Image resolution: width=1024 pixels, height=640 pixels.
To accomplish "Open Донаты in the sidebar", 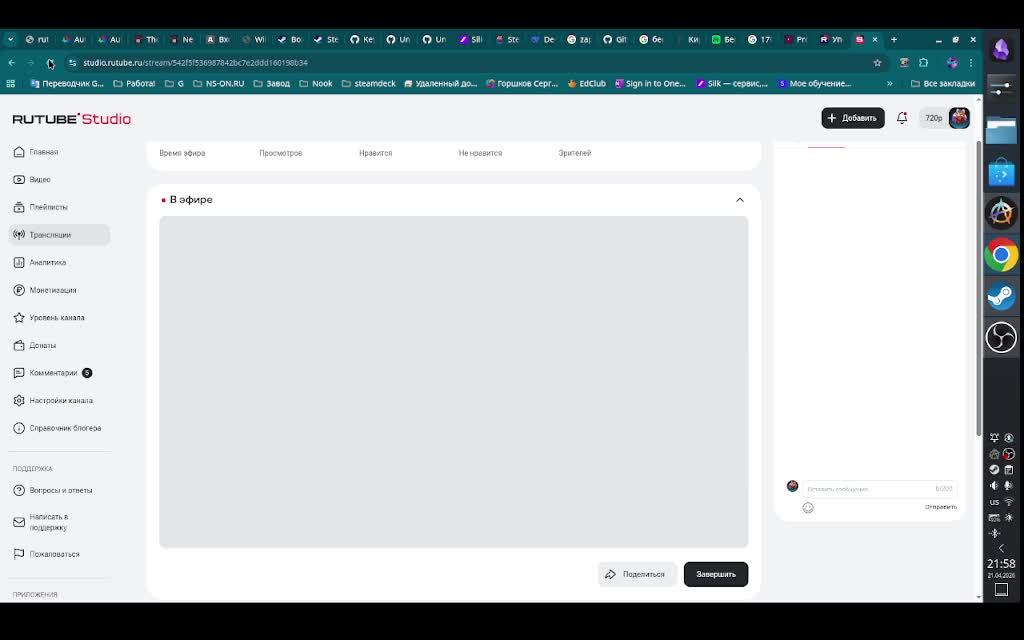I will (35, 345).
